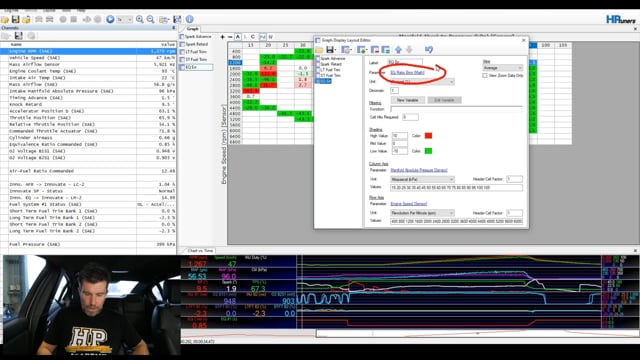
Task: Open EQ Ratio Error (Math) parameter link
Action: (x=407, y=72)
